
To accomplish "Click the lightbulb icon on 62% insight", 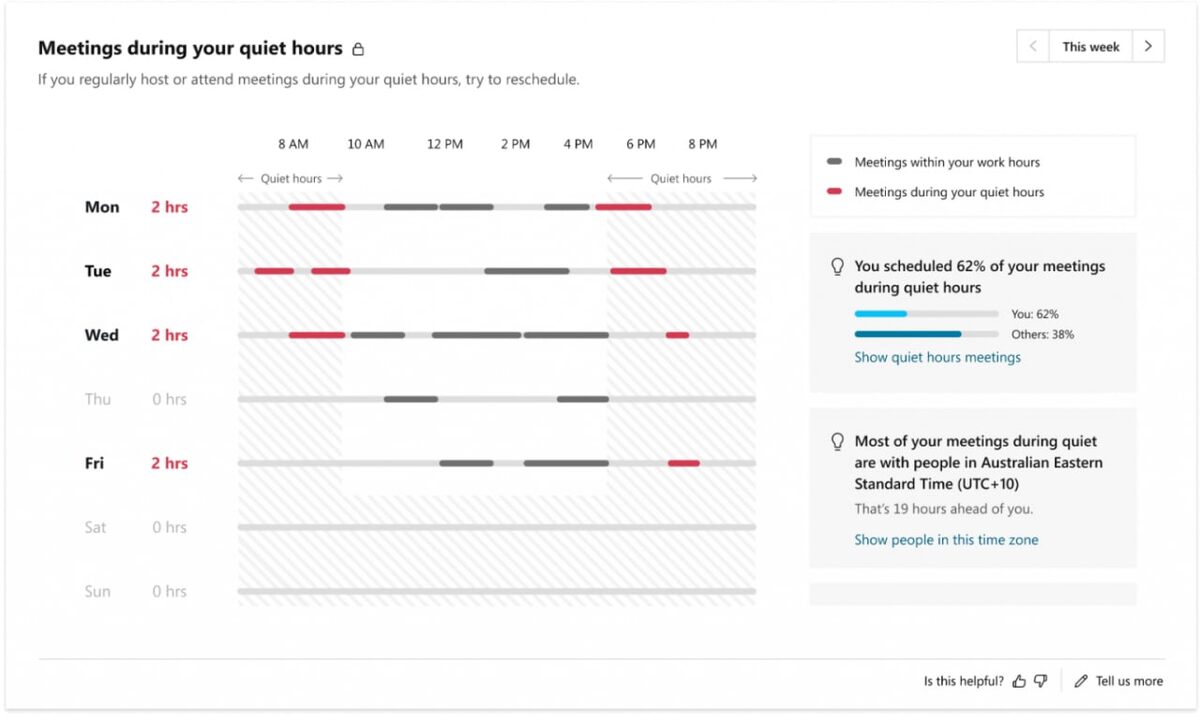I will click(x=838, y=267).
